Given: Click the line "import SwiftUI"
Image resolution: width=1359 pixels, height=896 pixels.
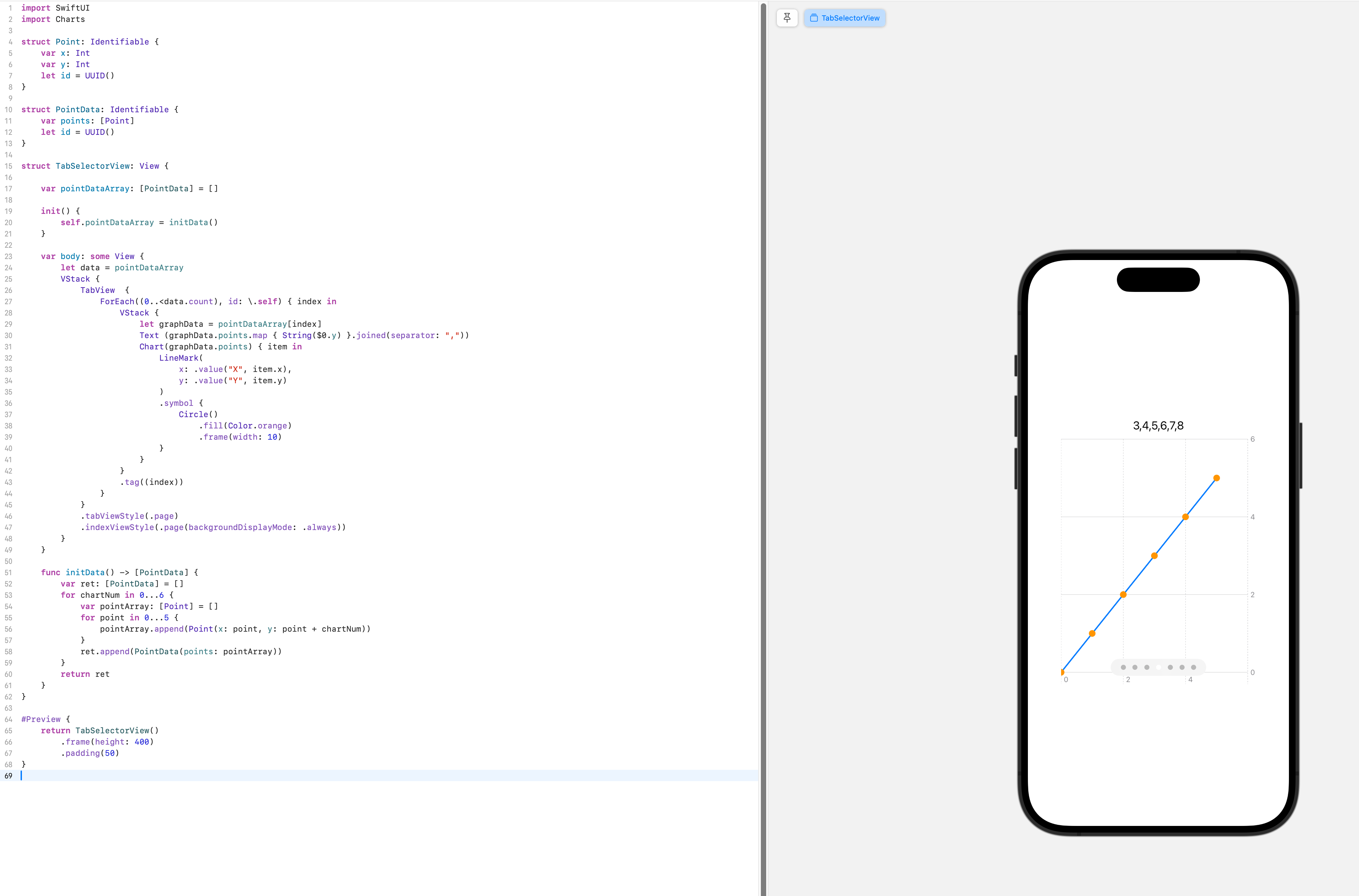Looking at the screenshot, I should tap(55, 8).
